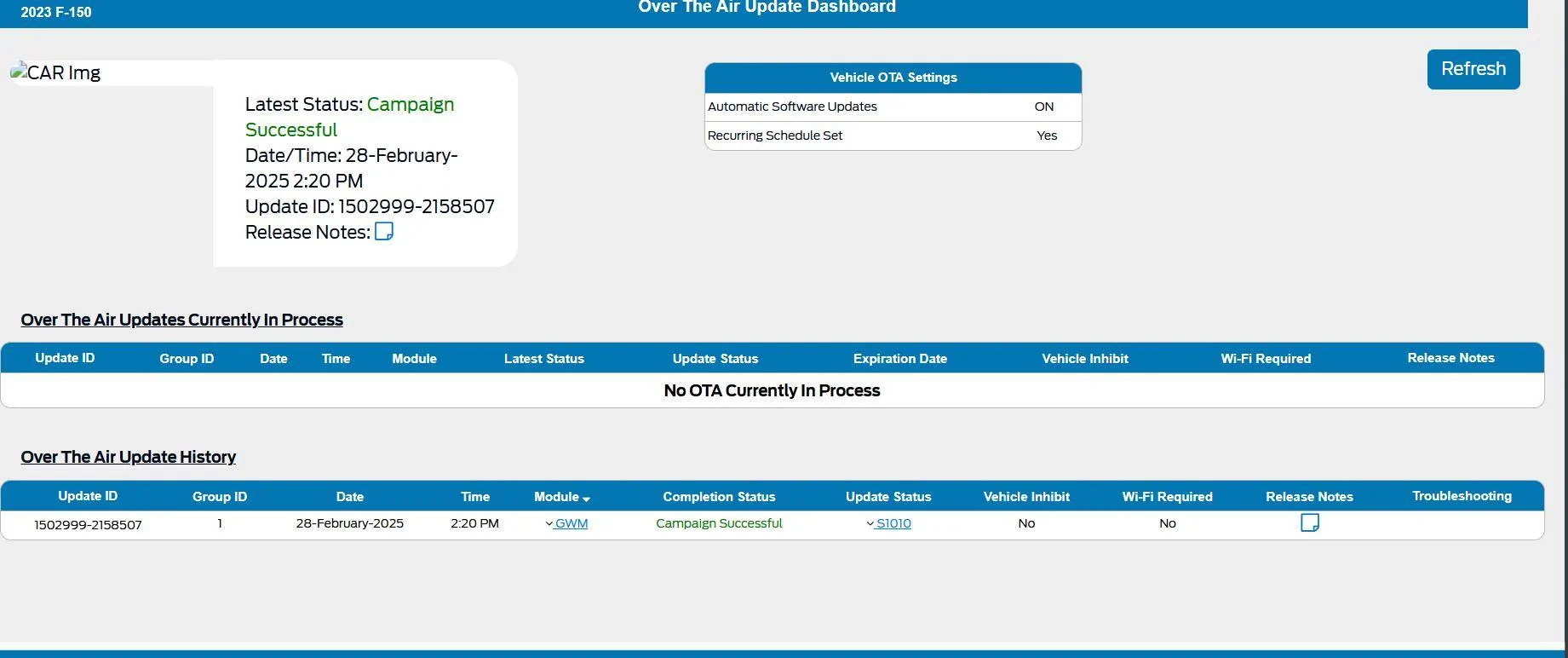1568x658 pixels.
Task: Click Automatic Software Updates ON value
Action: click(1044, 107)
